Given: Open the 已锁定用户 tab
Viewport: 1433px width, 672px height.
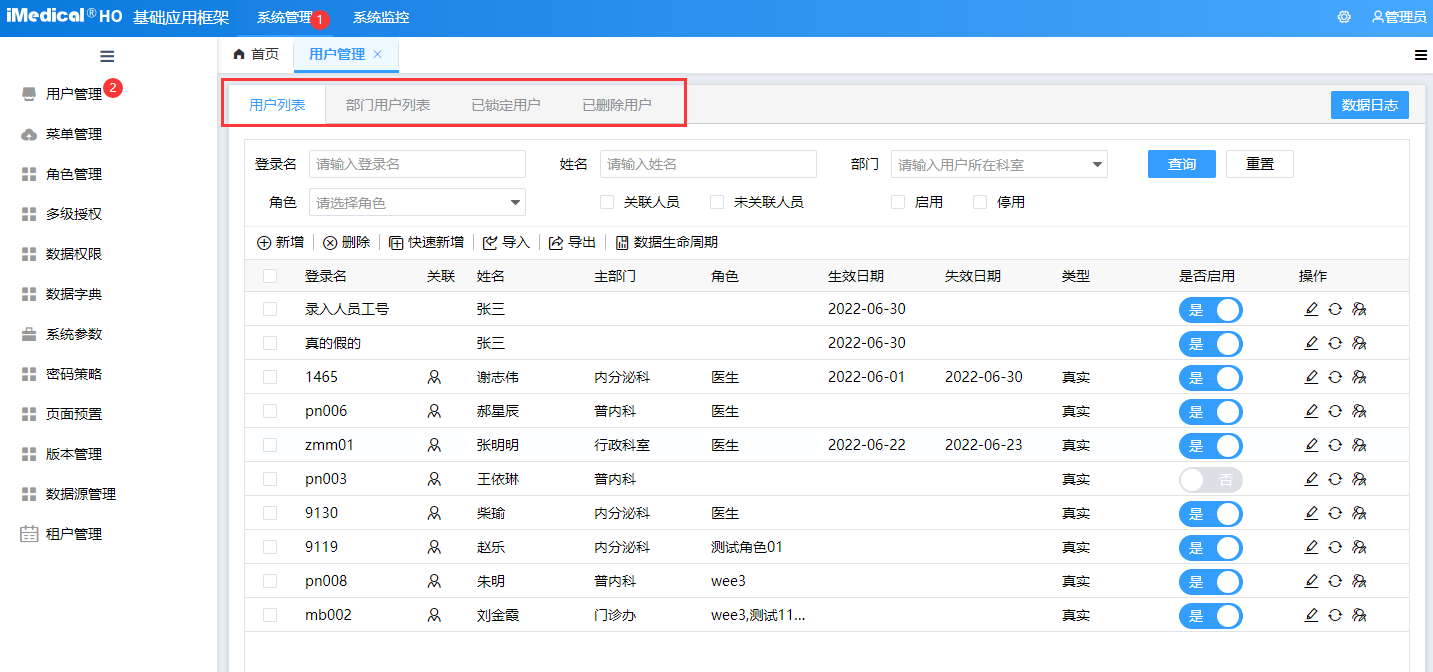Looking at the screenshot, I should coord(506,105).
